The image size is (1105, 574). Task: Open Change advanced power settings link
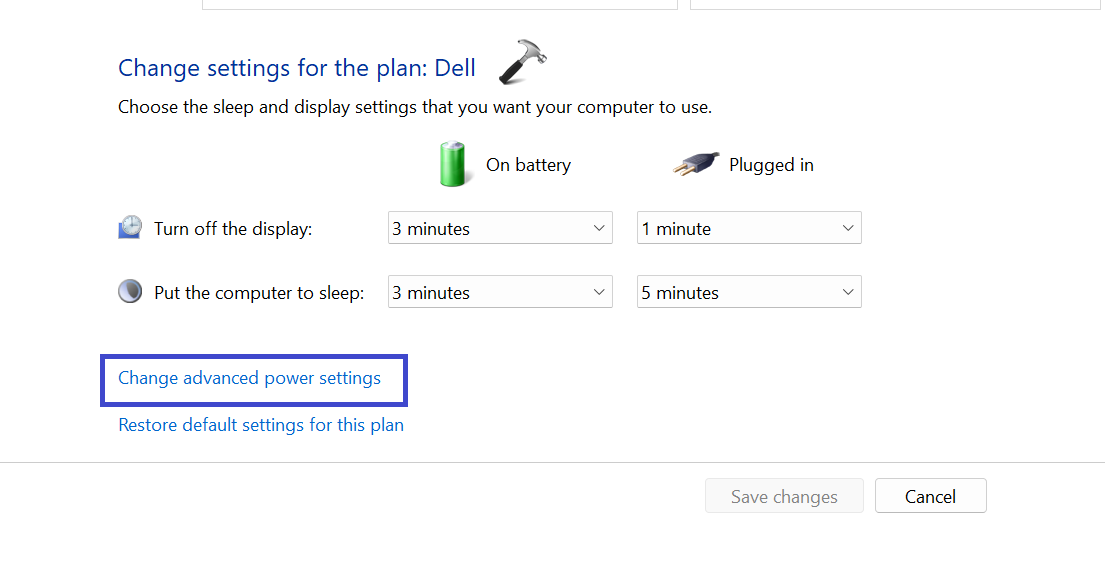pos(249,378)
